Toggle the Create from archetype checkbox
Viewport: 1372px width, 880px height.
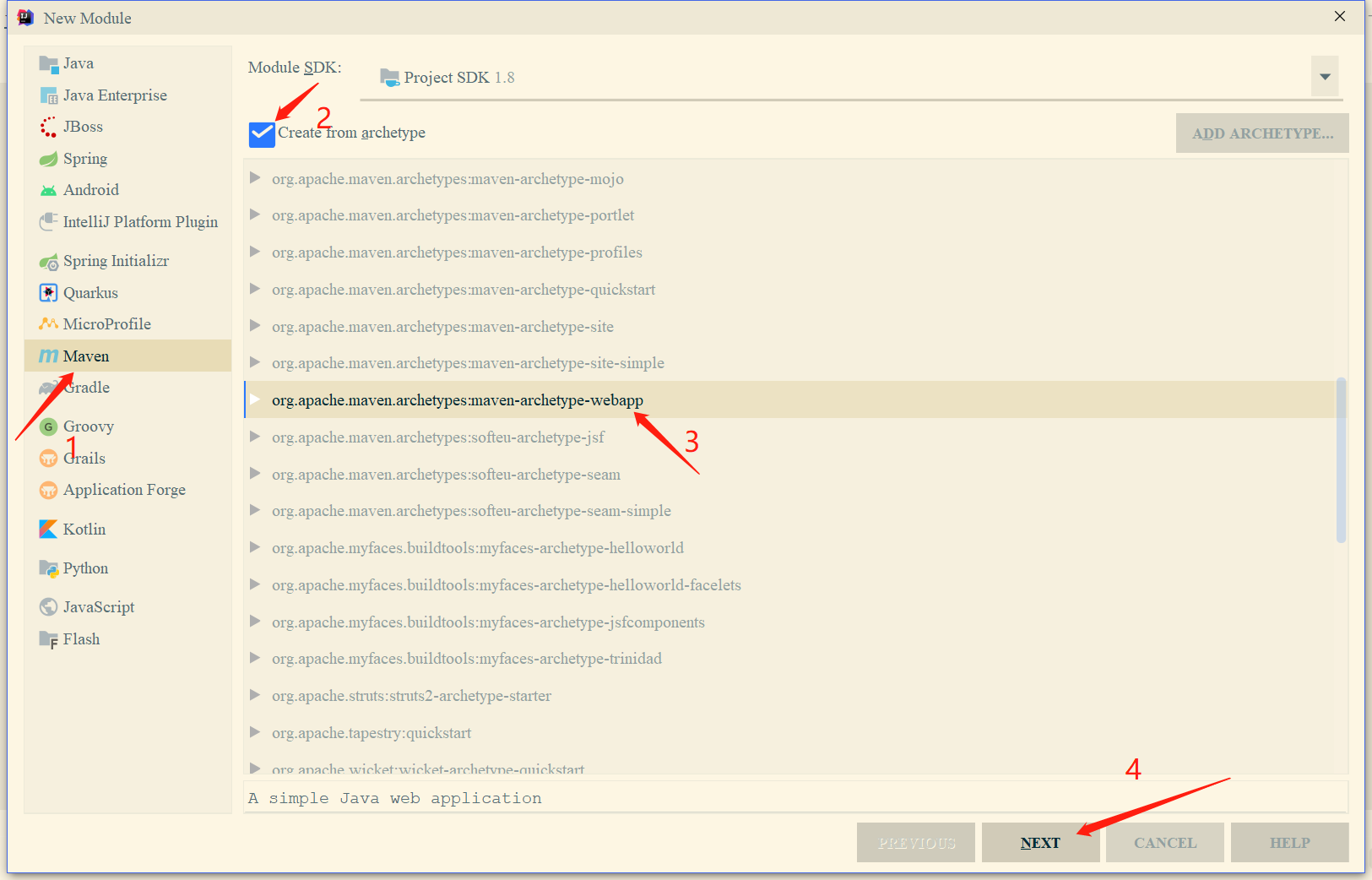262,133
